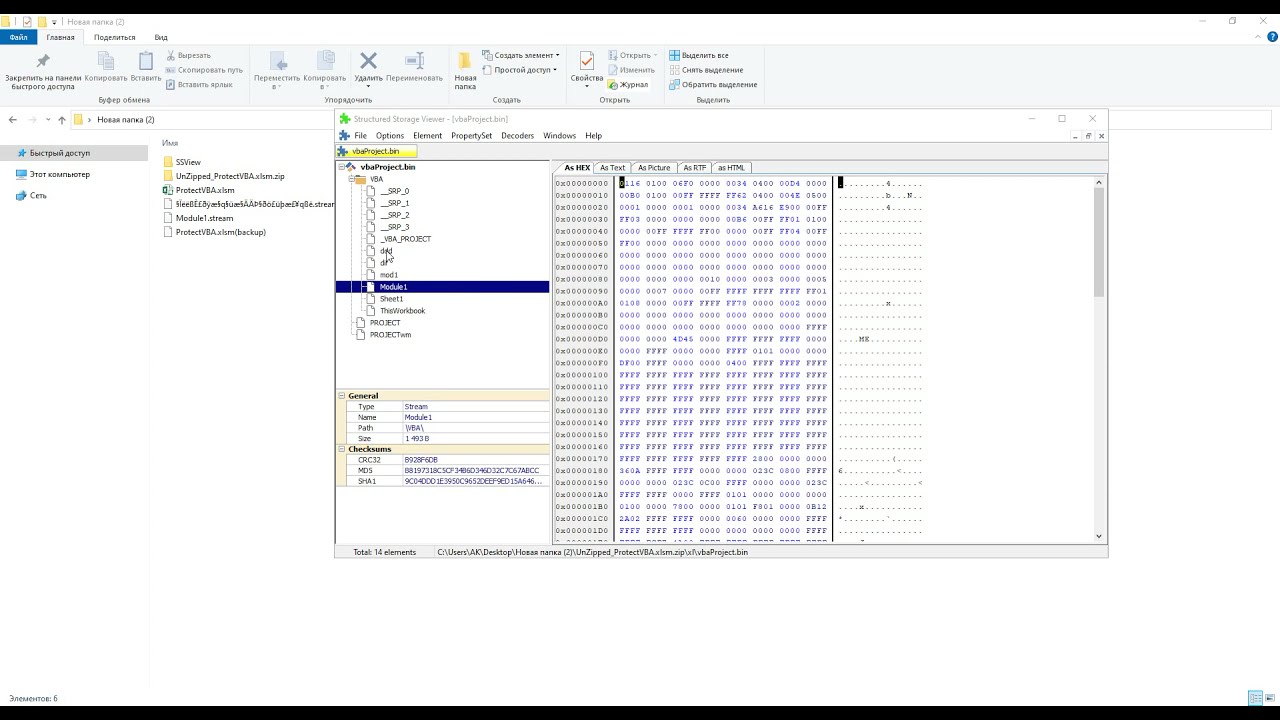Open the Options menu

pos(390,136)
